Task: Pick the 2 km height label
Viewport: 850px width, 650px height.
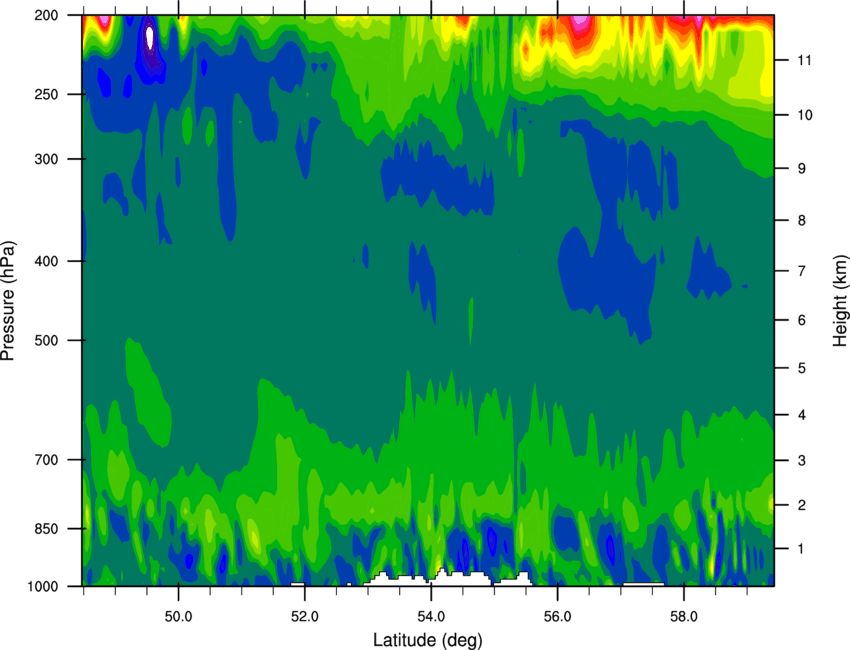Action: (801, 505)
